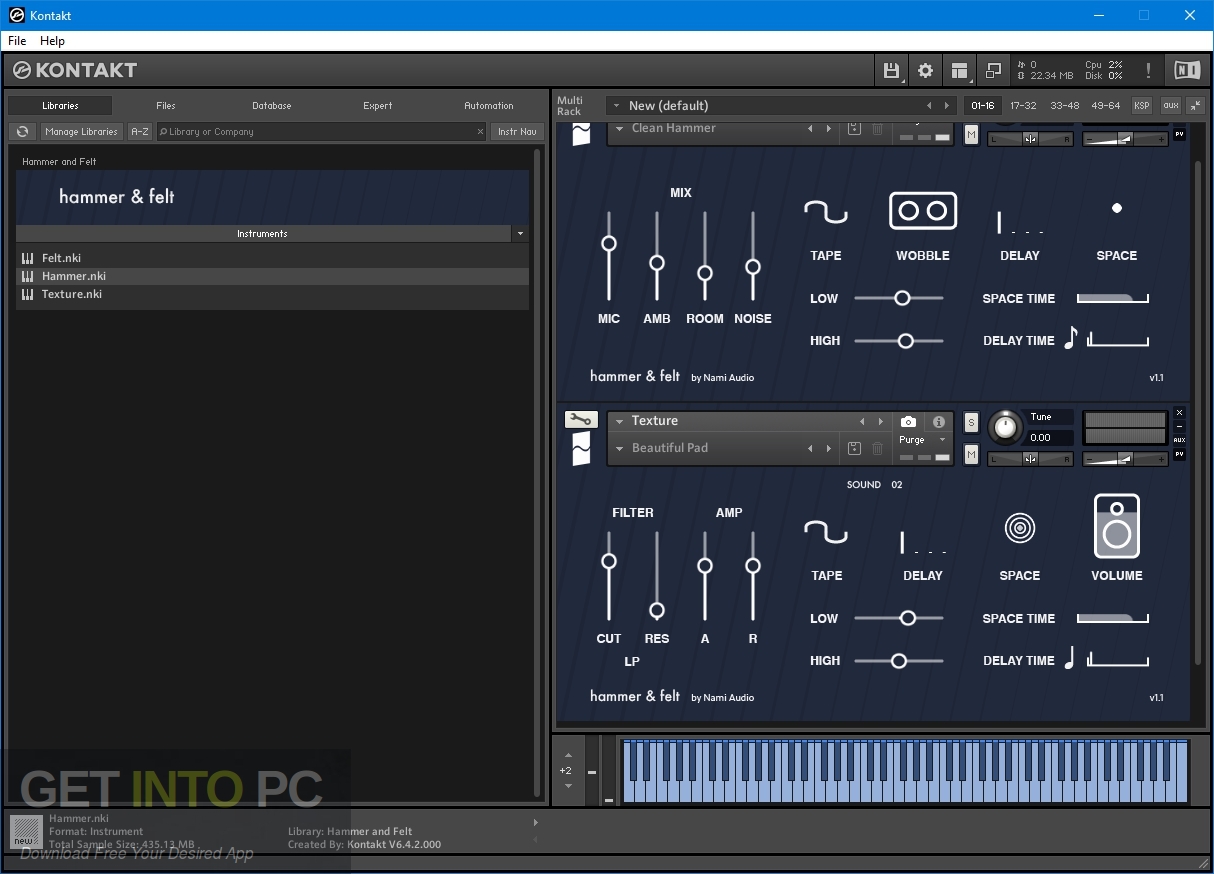Save the Beautiful Pad snapshot
The width and height of the screenshot is (1214, 874).
click(x=854, y=448)
